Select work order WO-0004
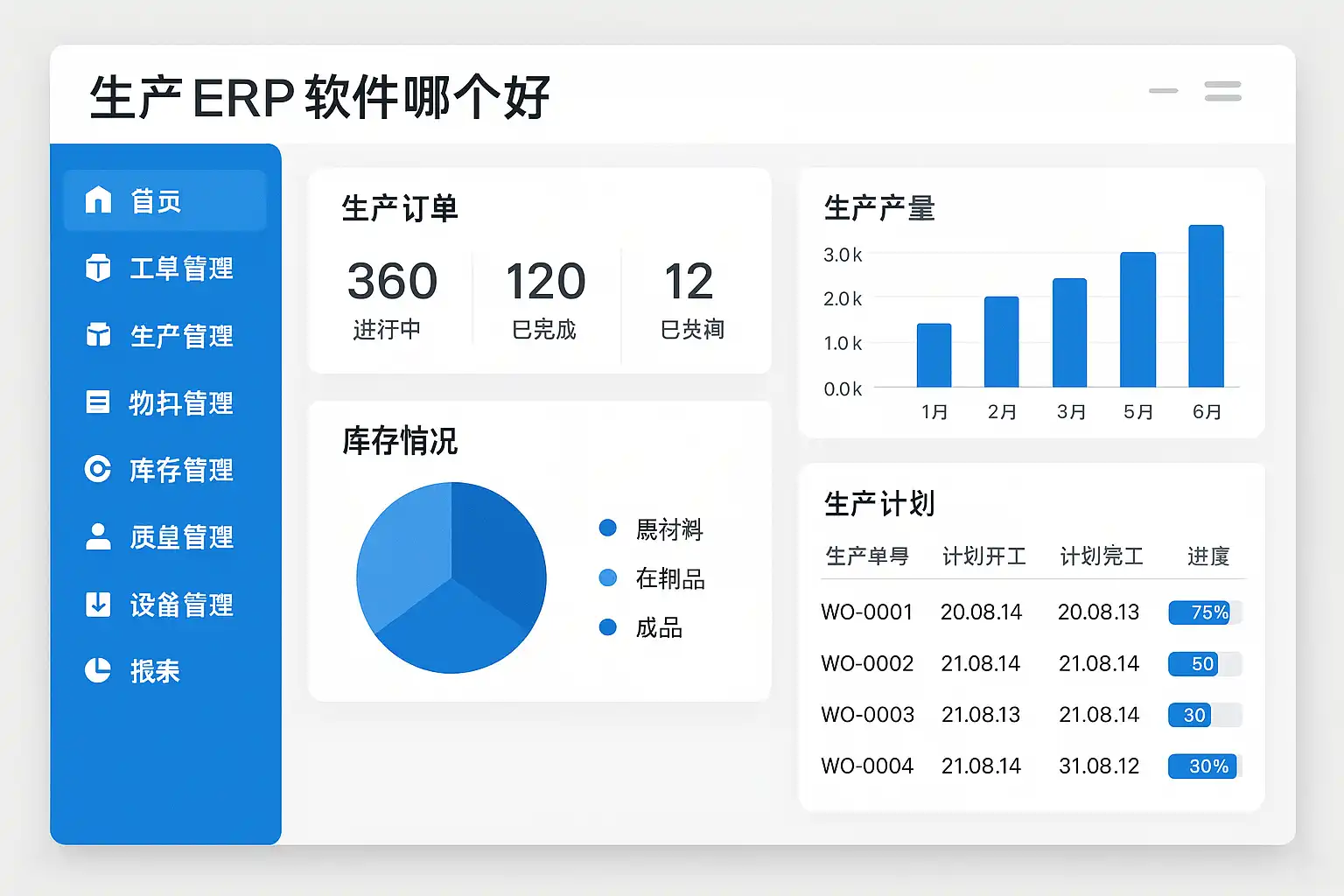Screen dimensions: 1344x896 click(x=867, y=766)
